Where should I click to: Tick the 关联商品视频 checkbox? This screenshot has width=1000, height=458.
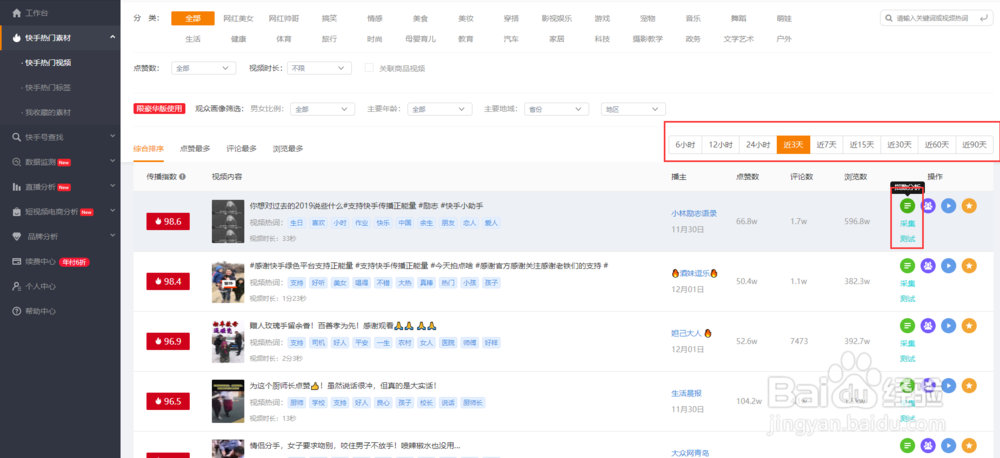pyautogui.click(x=369, y=68)
